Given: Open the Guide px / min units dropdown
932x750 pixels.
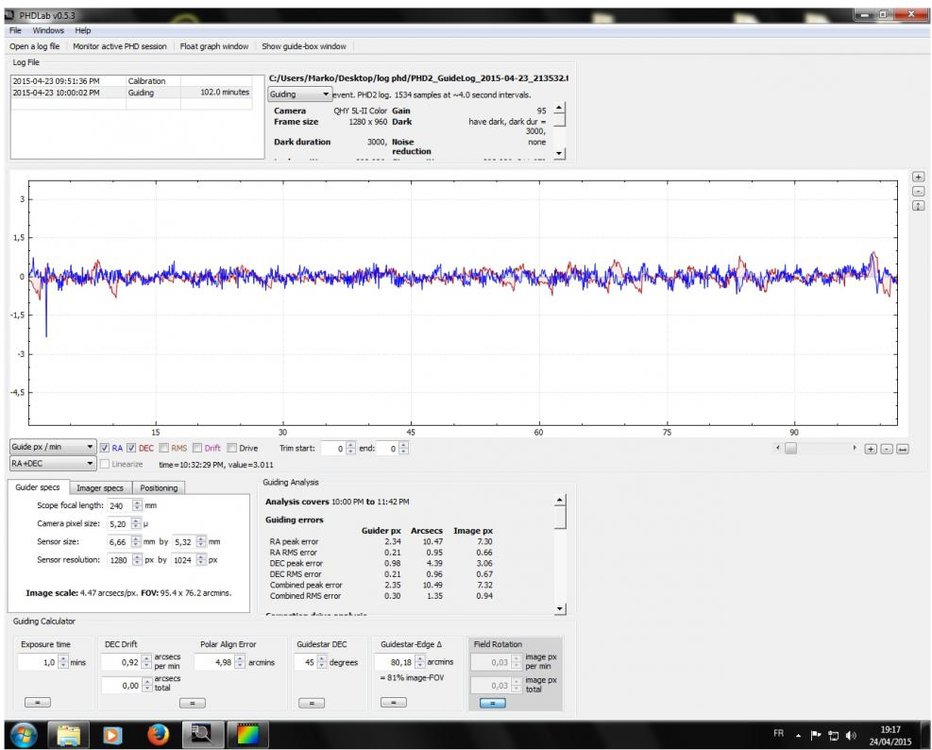Looking at the screenshot, I should click(x=52, y=447).
